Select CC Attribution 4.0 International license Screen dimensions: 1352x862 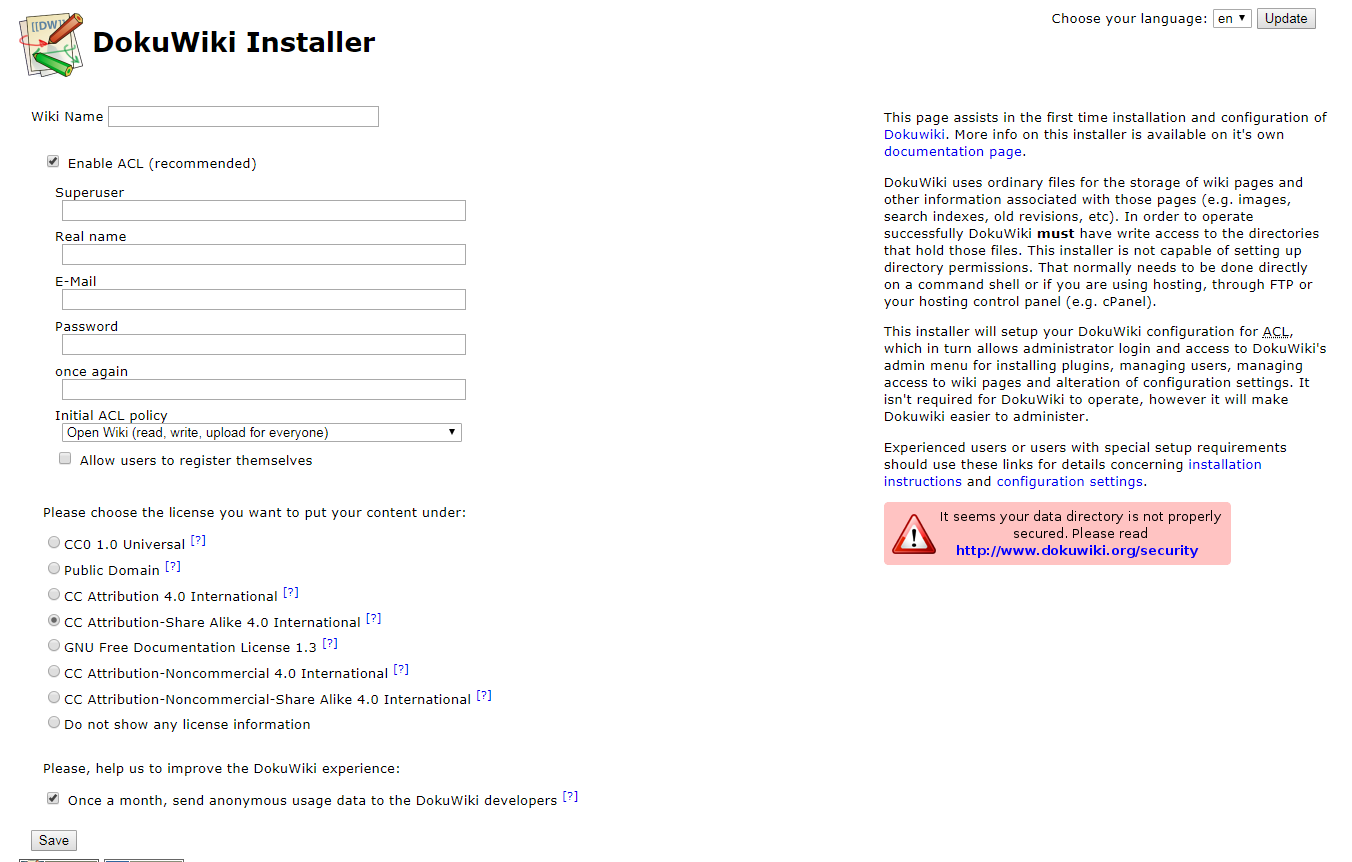(x=54, y=595)
